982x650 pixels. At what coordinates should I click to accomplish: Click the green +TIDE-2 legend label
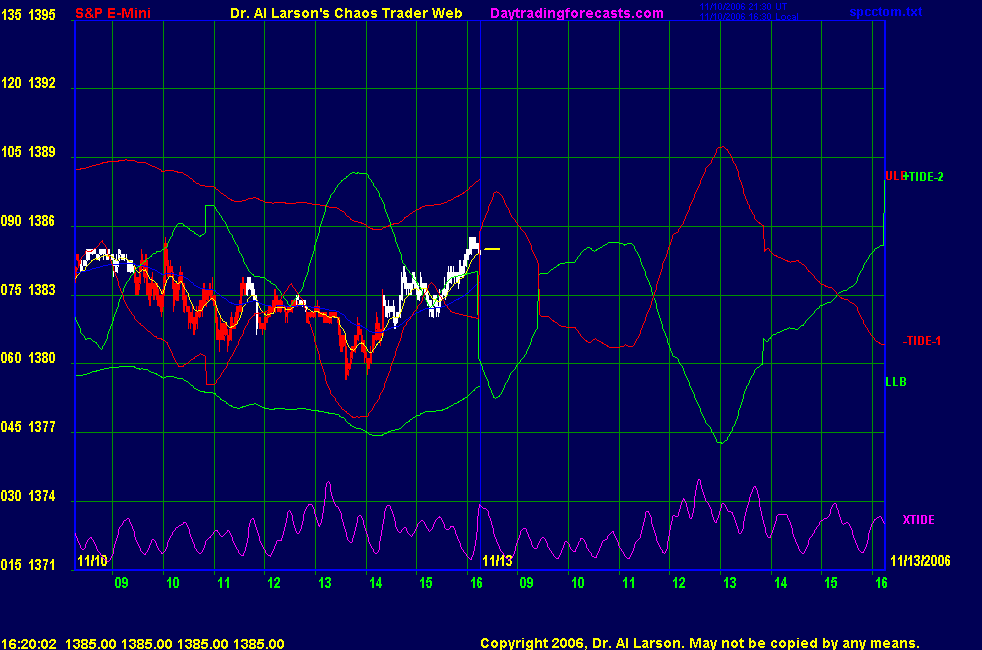coord(925,177)
